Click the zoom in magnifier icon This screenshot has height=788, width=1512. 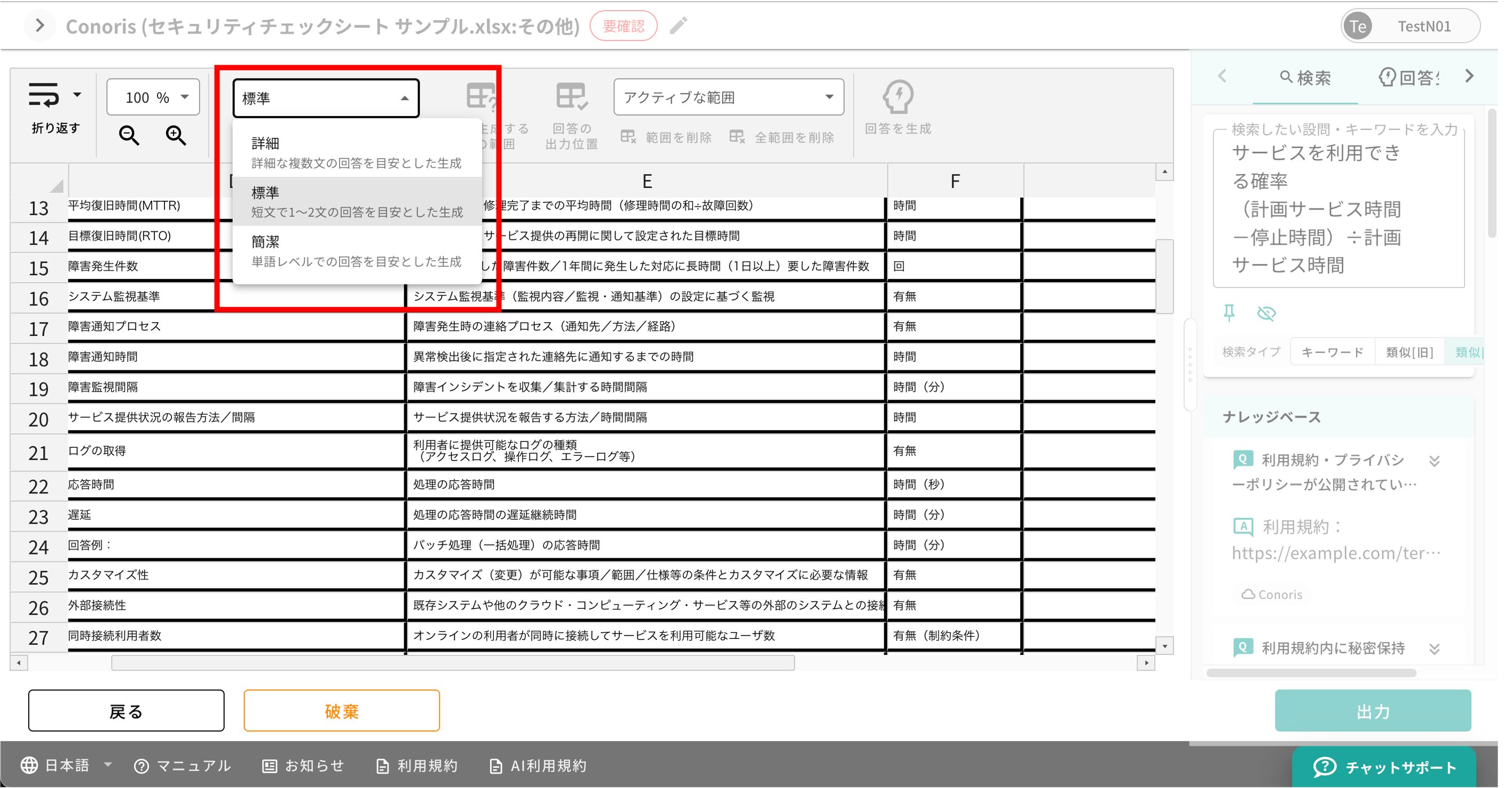(176, 136)
